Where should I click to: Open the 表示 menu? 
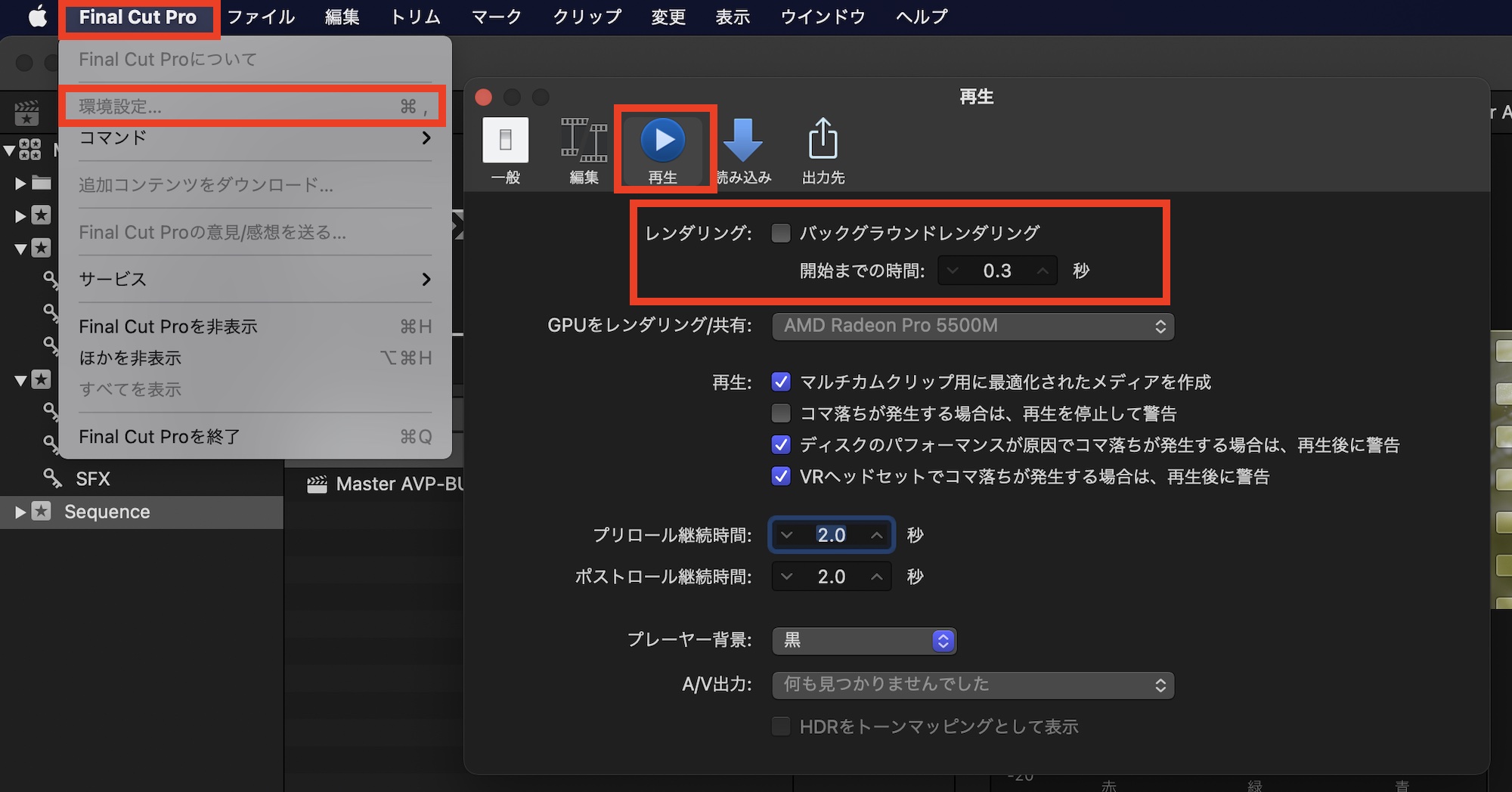pos(733,17)
